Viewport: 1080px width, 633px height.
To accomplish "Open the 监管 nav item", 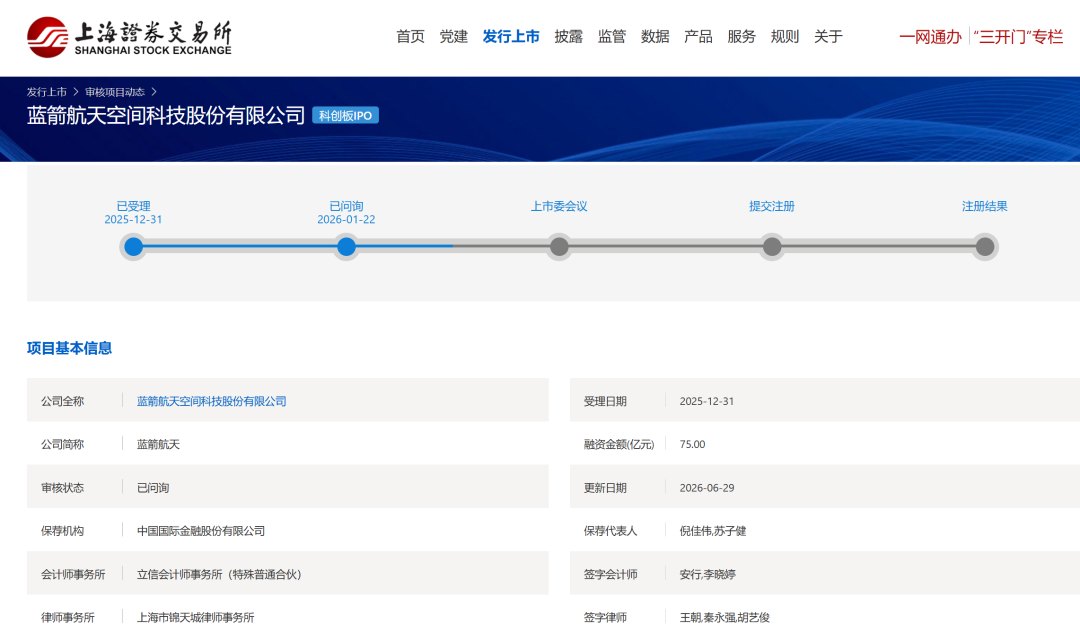I will 612,37.
